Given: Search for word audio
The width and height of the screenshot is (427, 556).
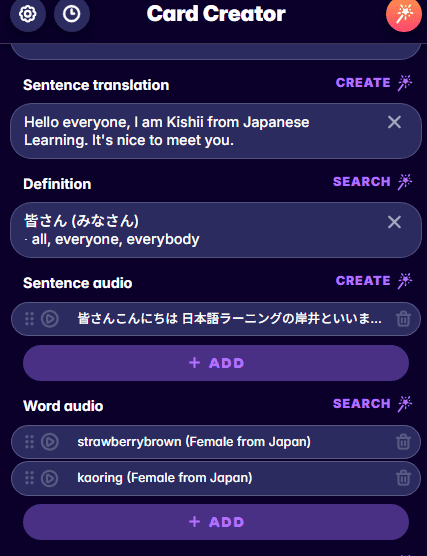Looking at the screenshot, I should click(x=372, y=404).
